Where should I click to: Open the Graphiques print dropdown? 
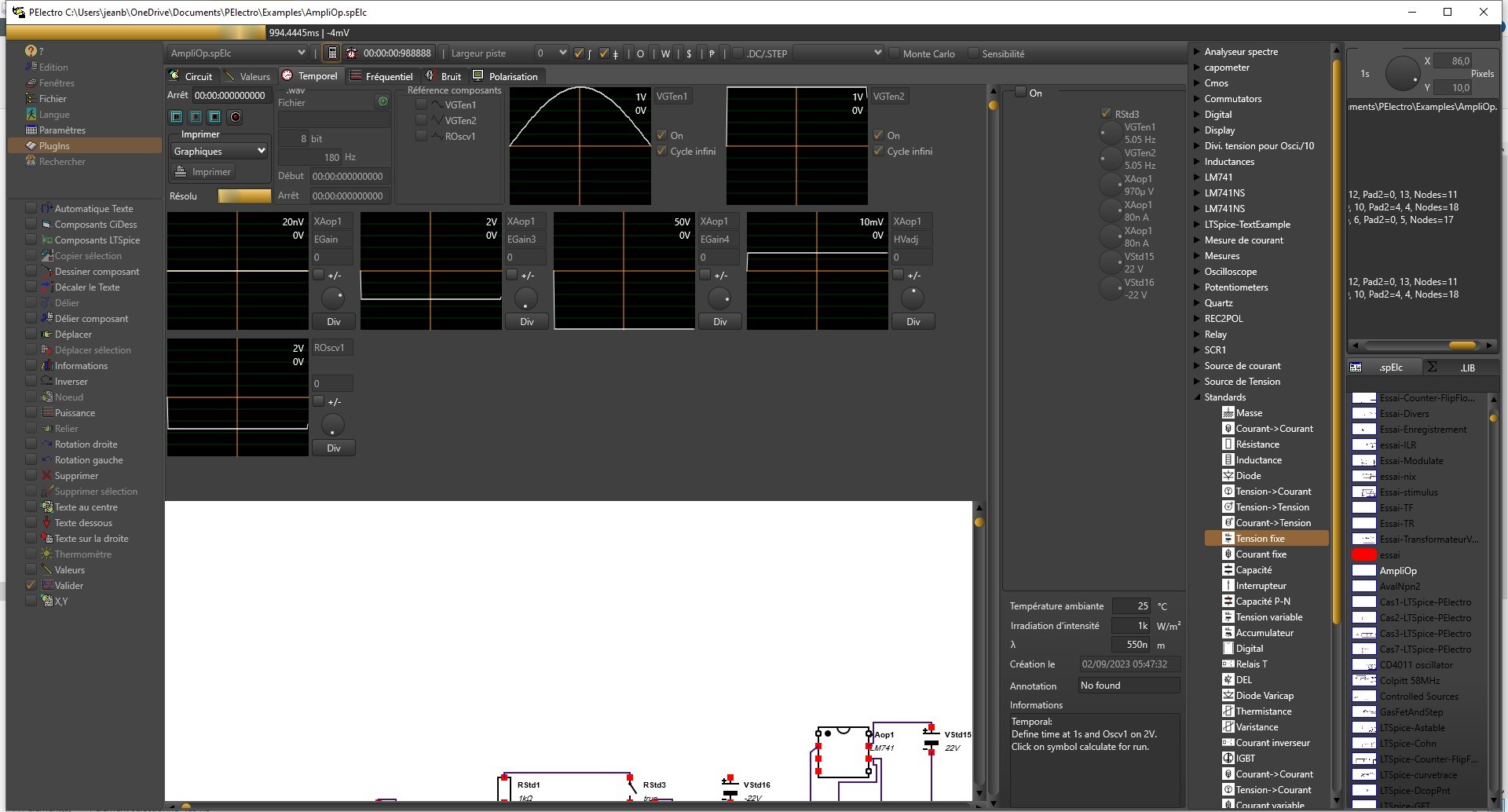(x=219, y=152)
